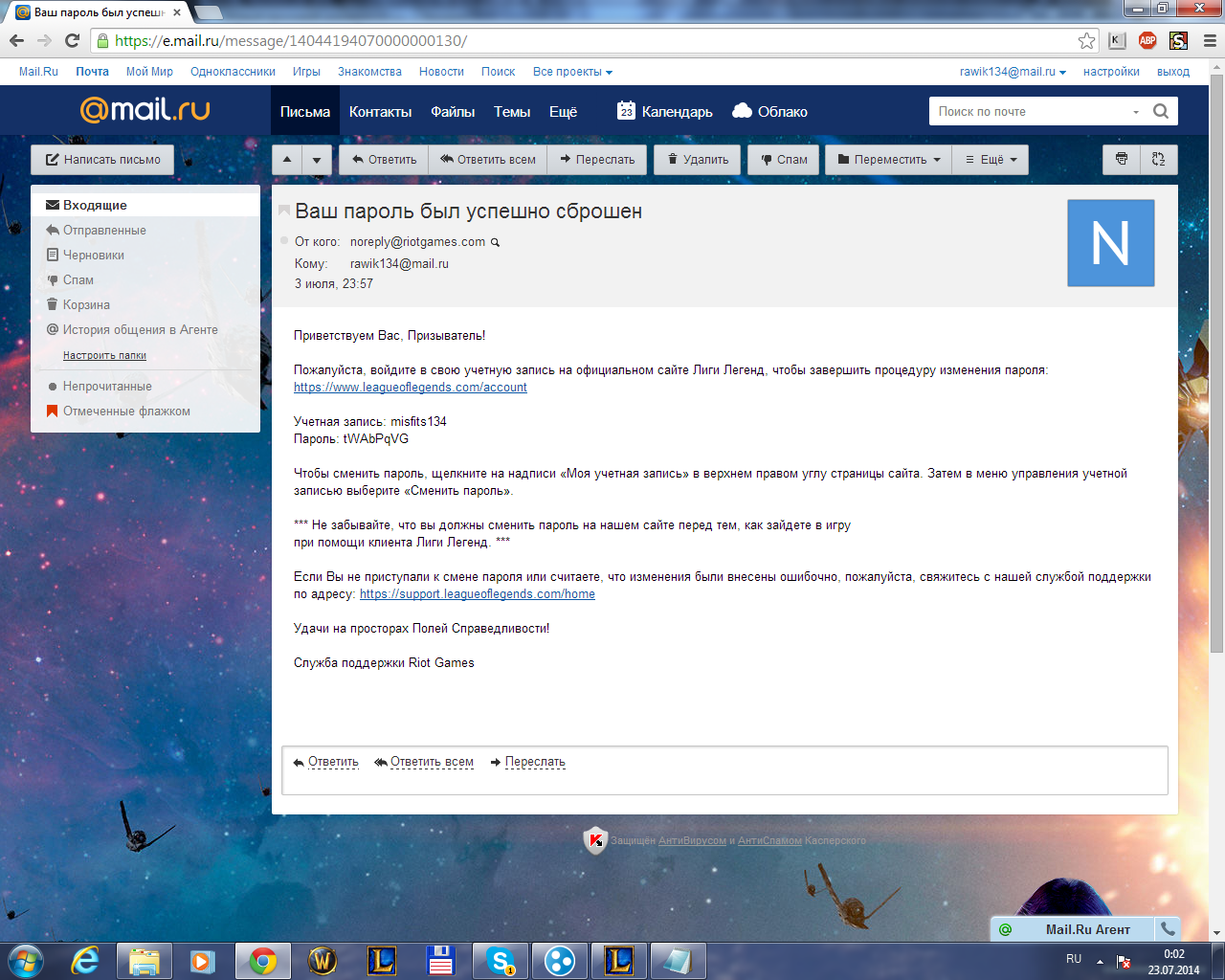Viewport: 1225px width, 980px height.
Task: Click Настроить папки link
Action: click(x=104, y=355)
